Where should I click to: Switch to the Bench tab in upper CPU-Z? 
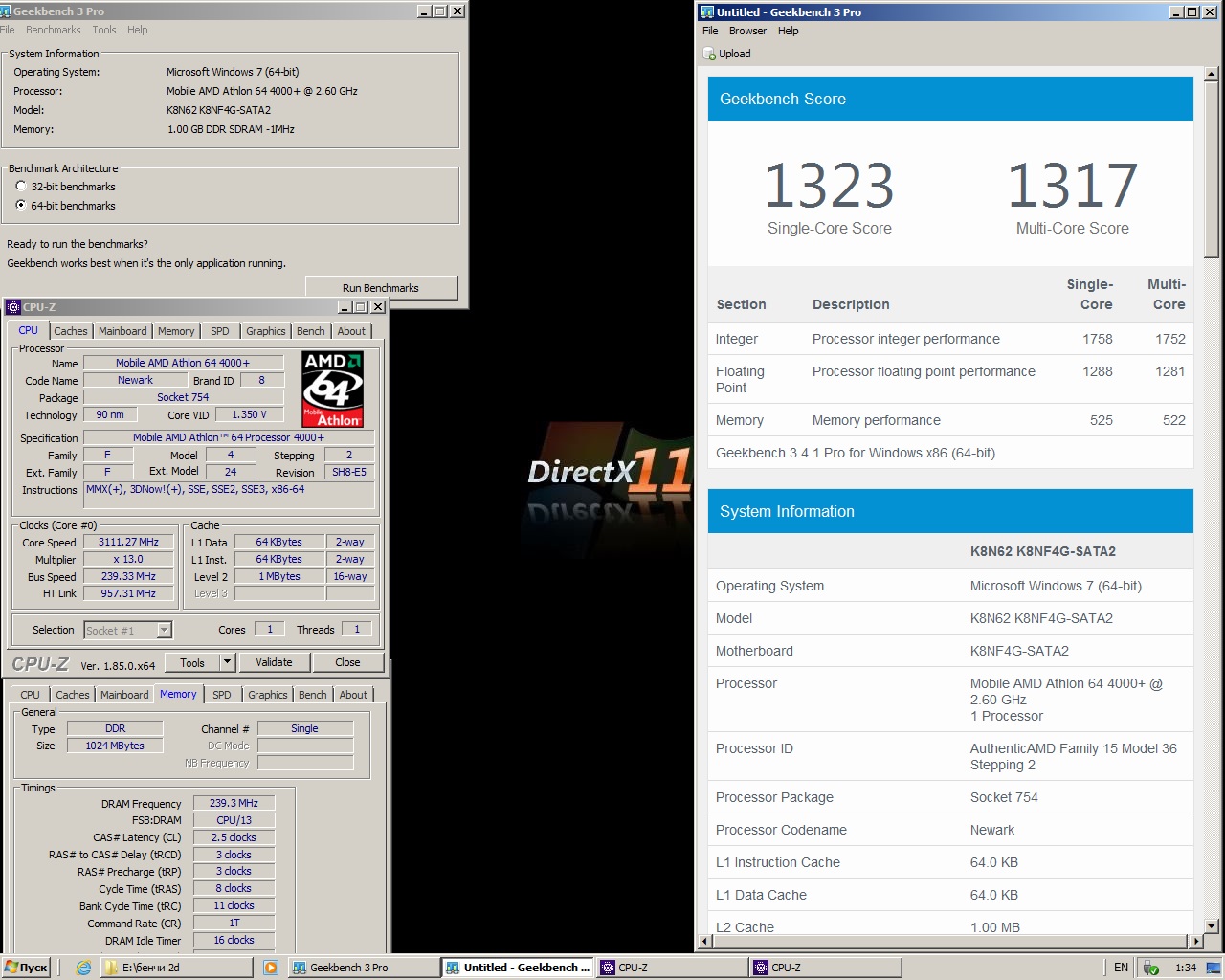(310, 331)
